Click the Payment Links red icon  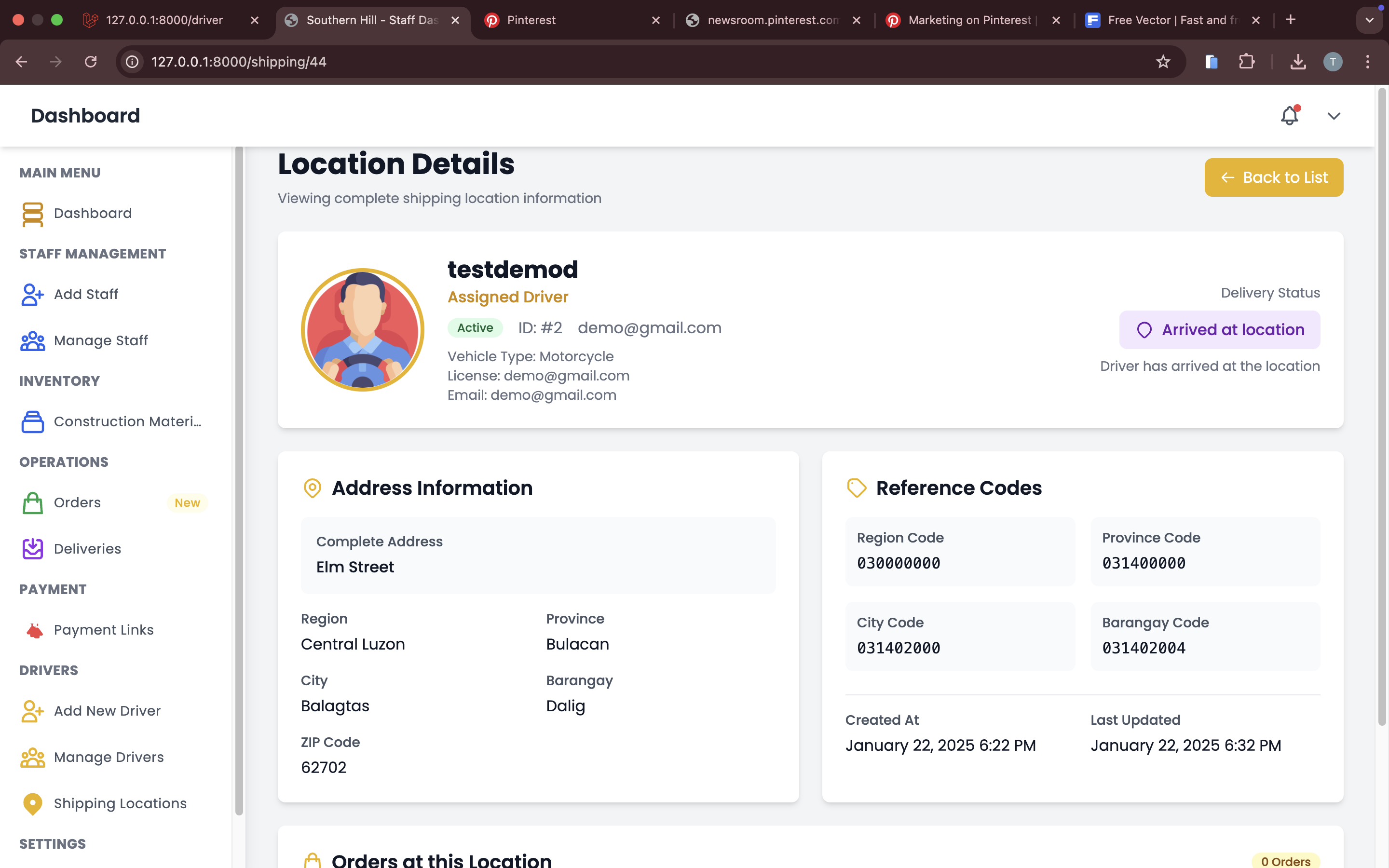point(34,630)
